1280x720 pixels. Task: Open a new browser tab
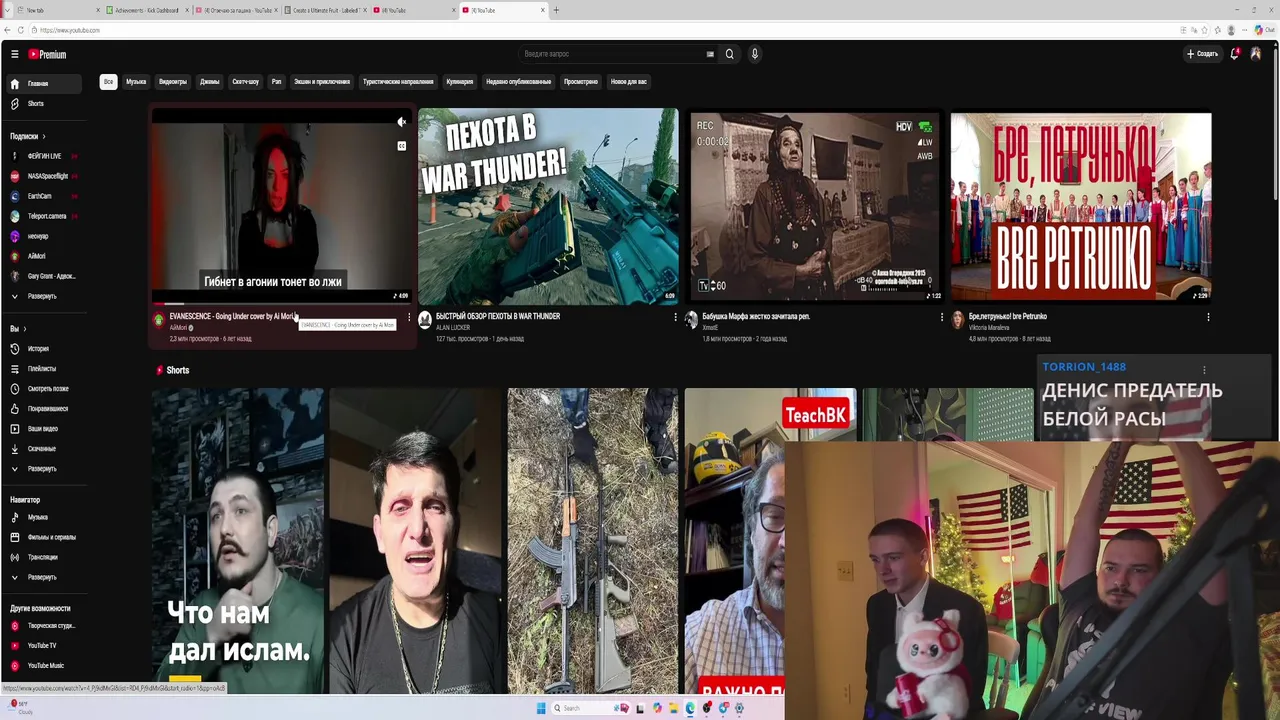pos(556,10)
